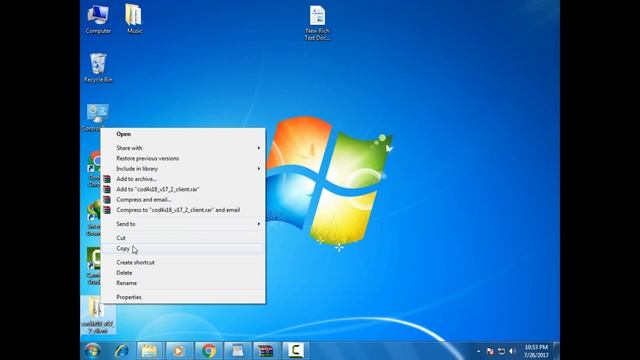The image size is (640, 360).
Task: Choose Compress and email... option
Action: [183, 200]
